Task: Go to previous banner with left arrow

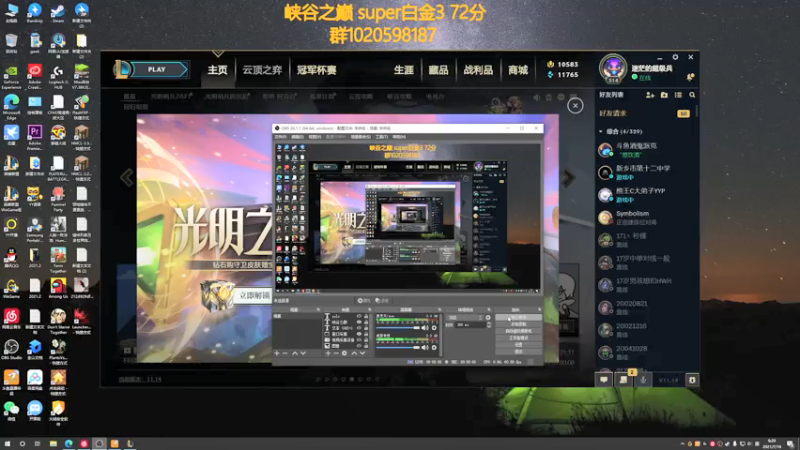Action: coord(127,178)
